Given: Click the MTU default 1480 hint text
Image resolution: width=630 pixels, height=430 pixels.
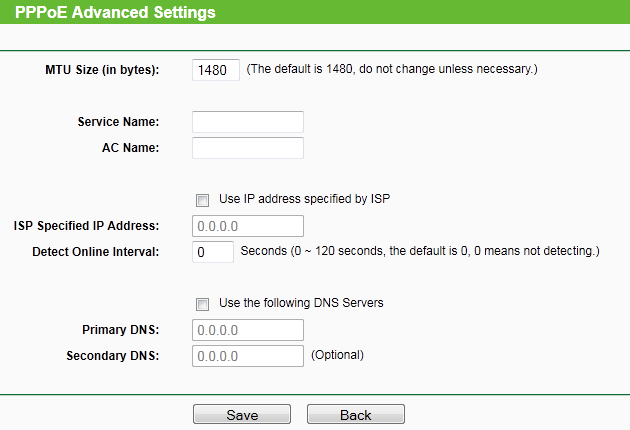Looking at the screenshot, I should point(392,70).
